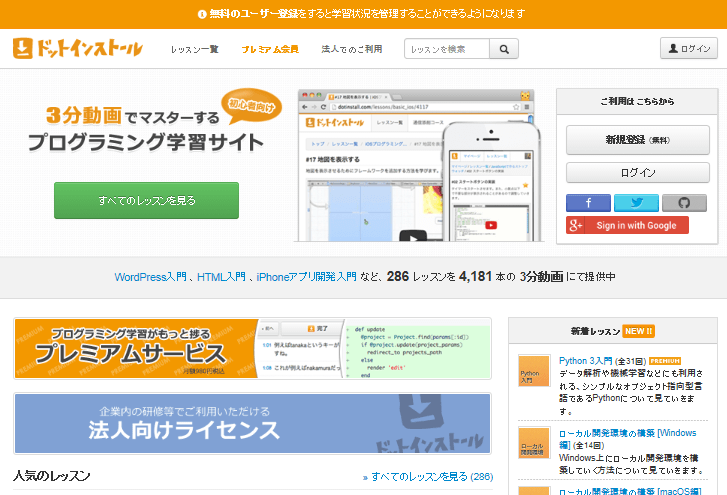Click the 新規登録 (無料) button
Screen dimensions: 727x495
click(638, 140)
